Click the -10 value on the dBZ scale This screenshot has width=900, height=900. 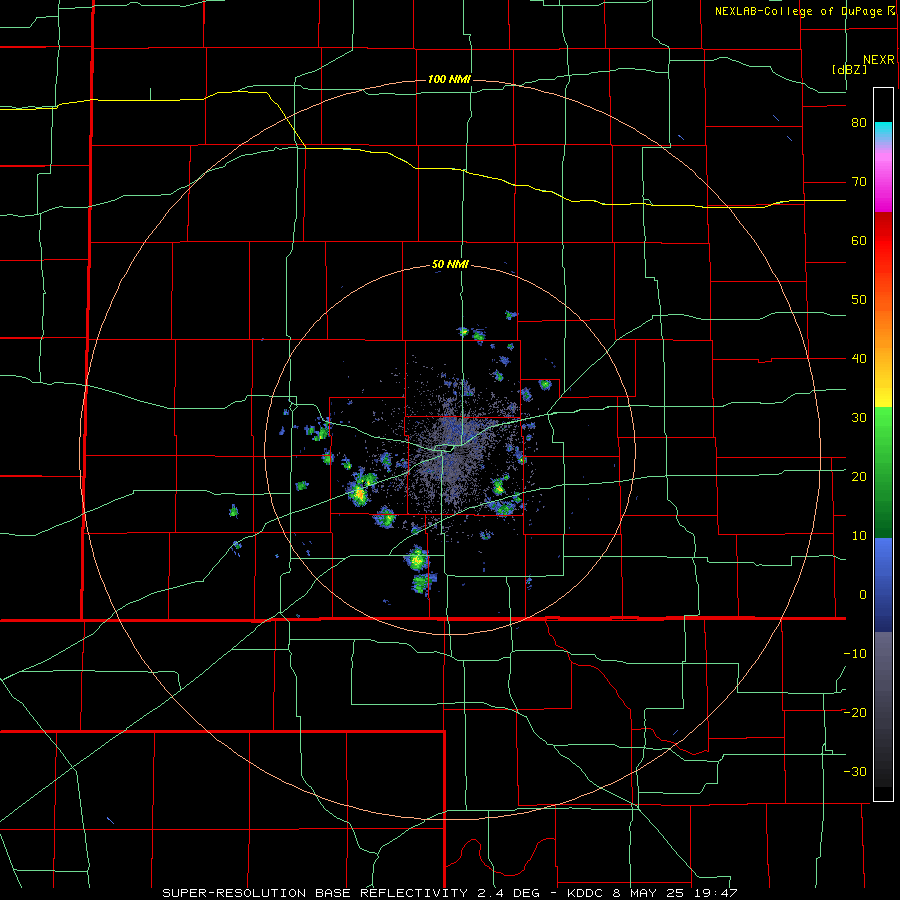855,653
